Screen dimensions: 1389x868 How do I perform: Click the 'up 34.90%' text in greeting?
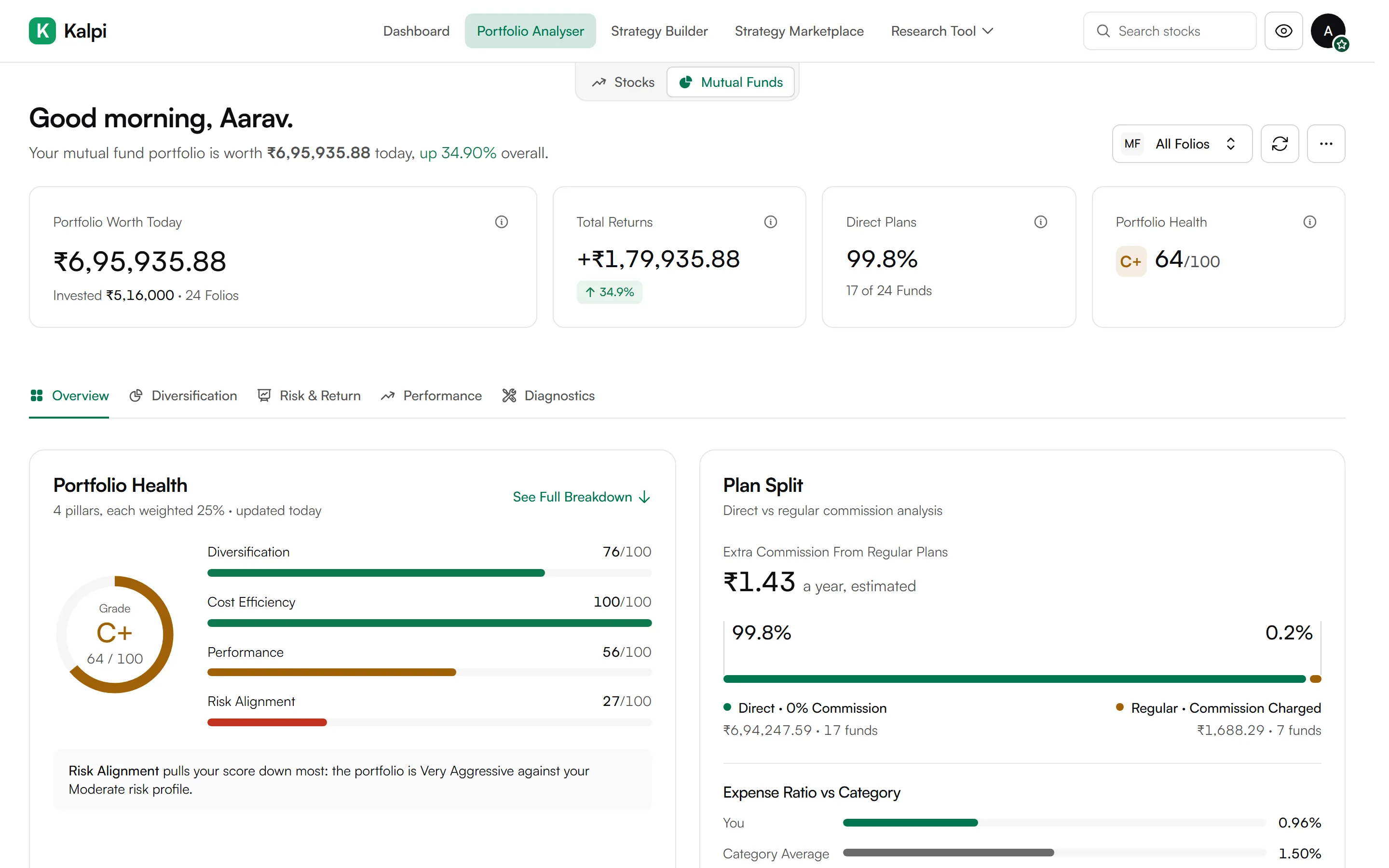[457, 153]
